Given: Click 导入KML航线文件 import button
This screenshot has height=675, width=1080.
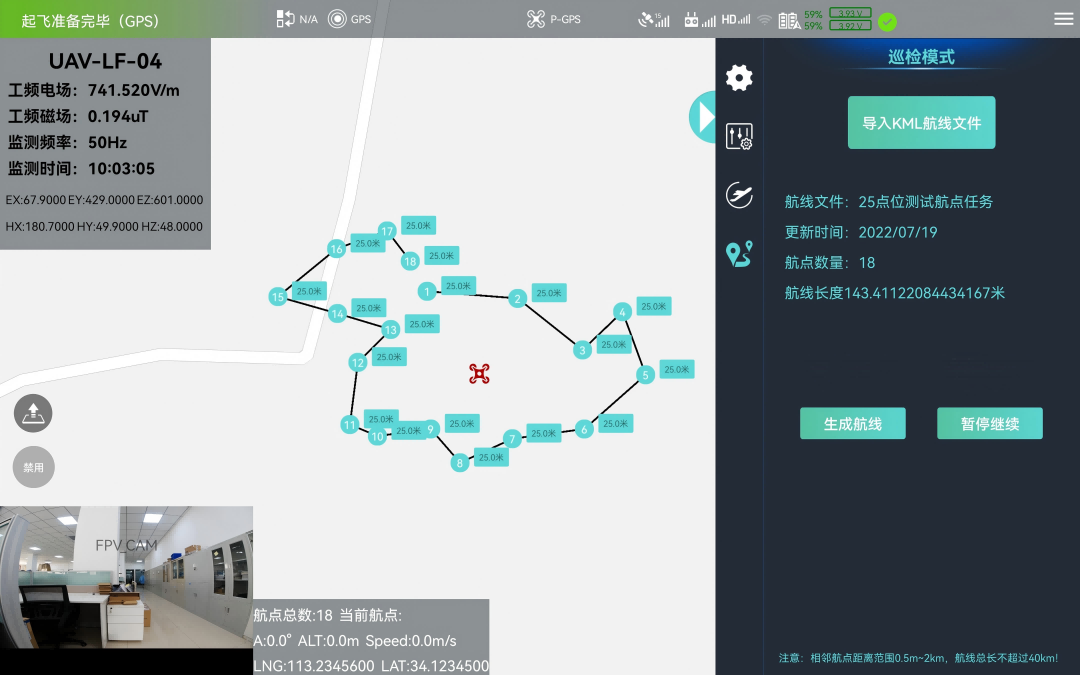Looking at the screenshot, I should pyautogui.click(x=921, y=123).
